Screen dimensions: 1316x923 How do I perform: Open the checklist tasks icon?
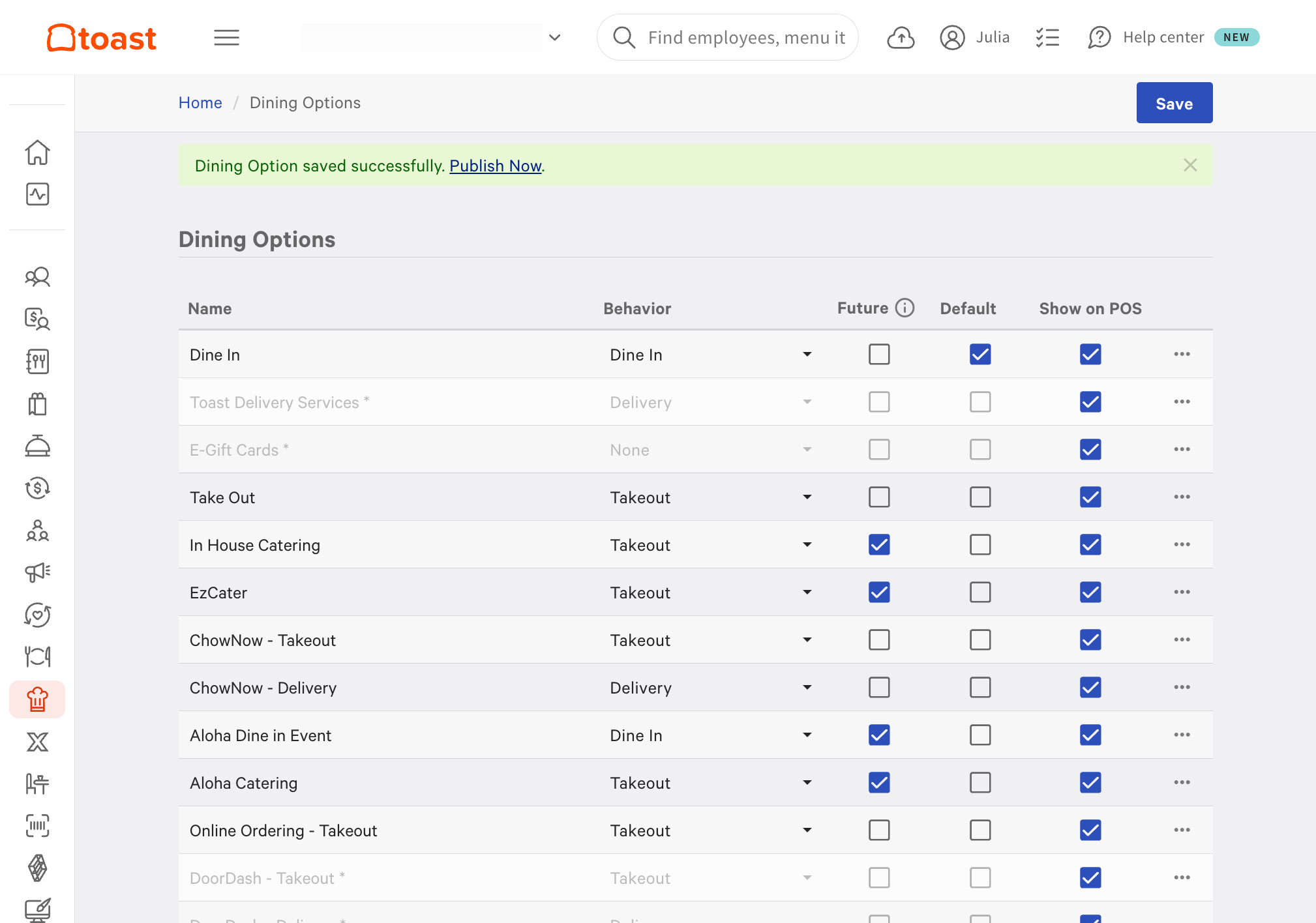coord(1047,38)
